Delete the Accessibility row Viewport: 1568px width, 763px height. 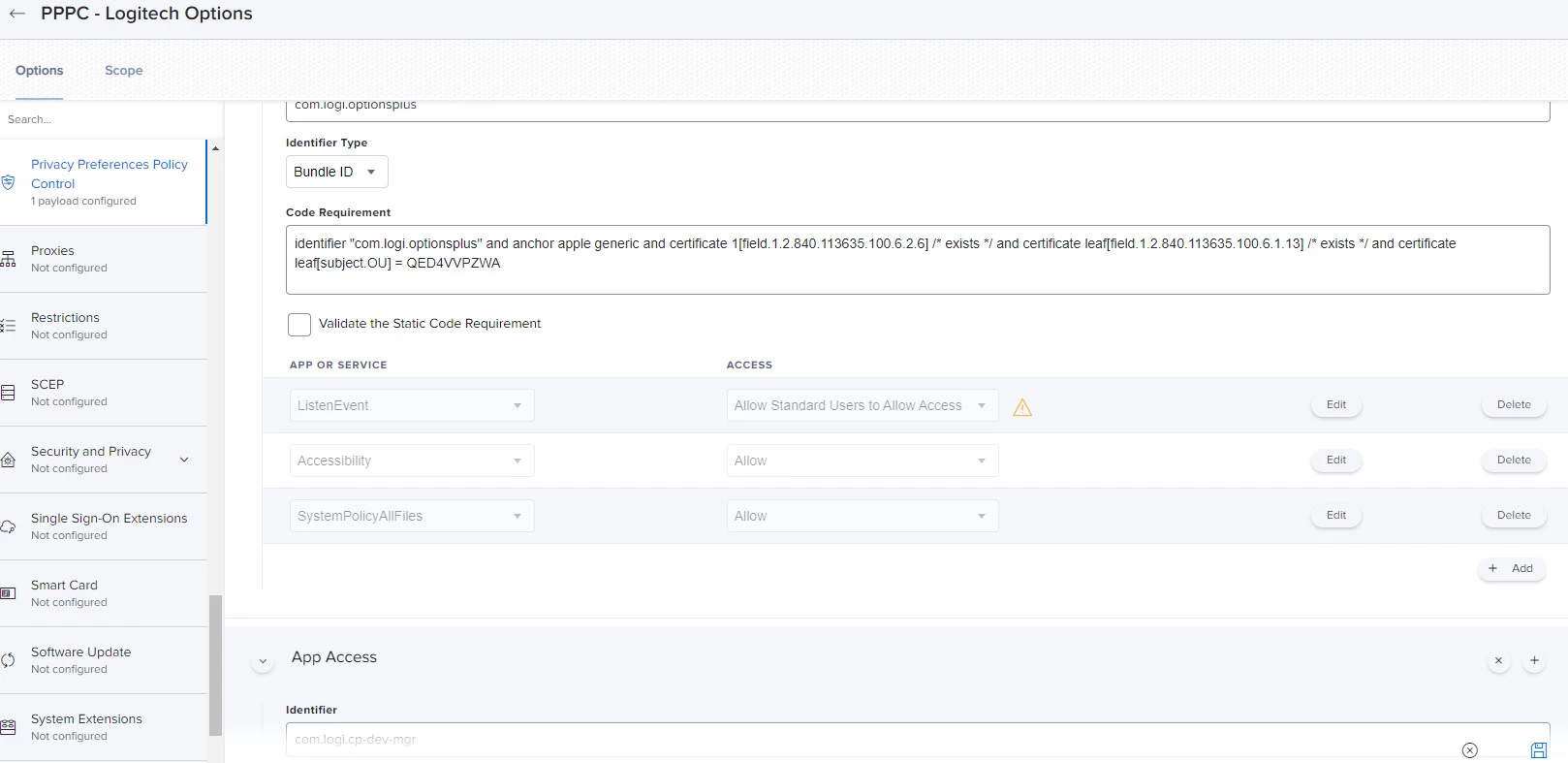pyautogui.click(x=1514, y=461)
